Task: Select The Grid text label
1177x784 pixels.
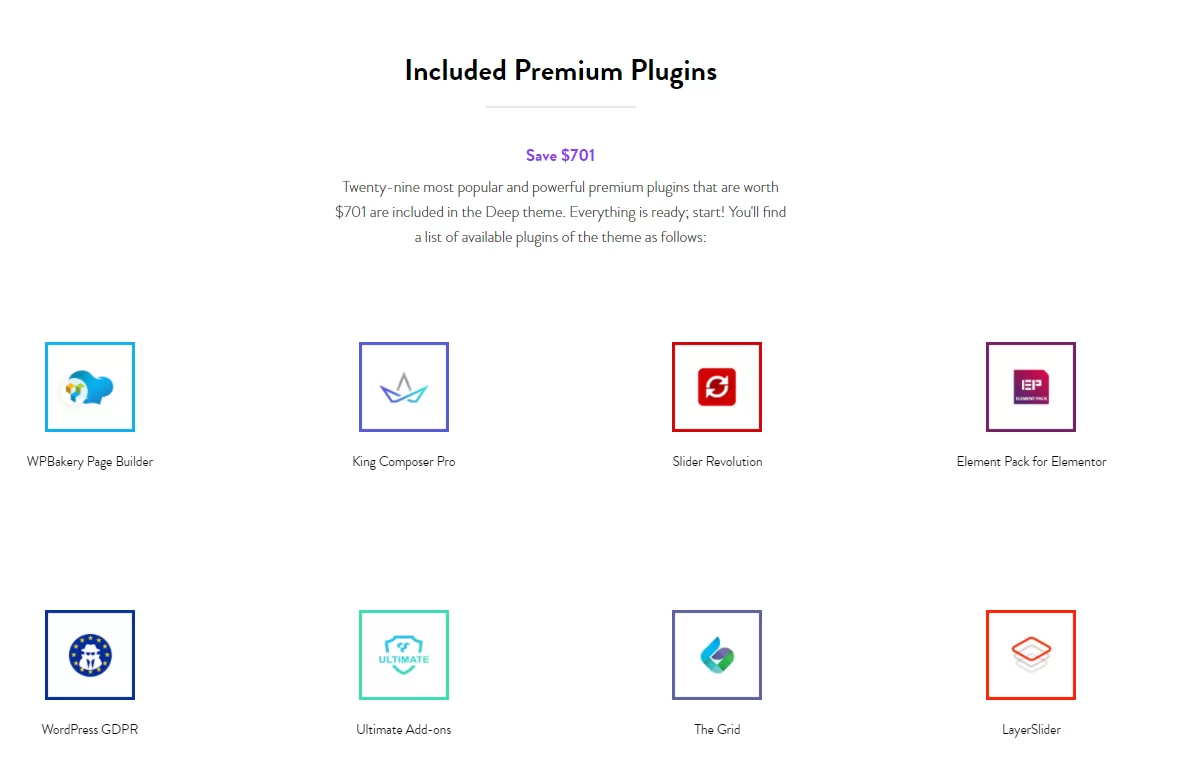Action: click(717, 730)
